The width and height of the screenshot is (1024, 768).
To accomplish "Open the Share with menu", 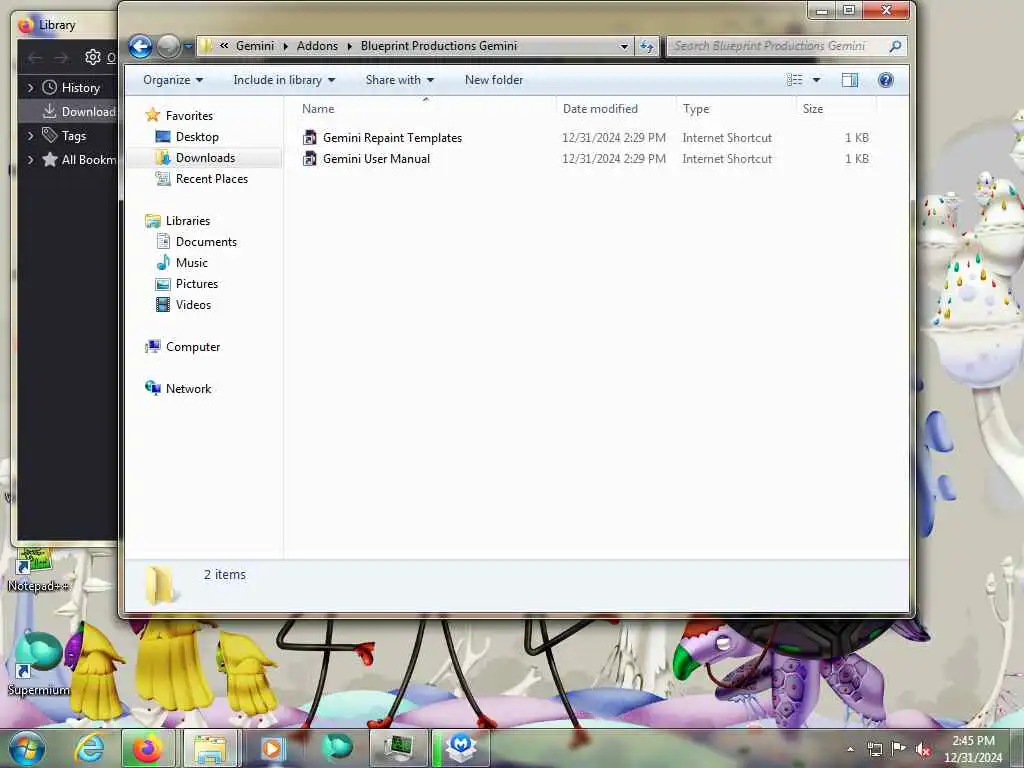I will [x=400, y=80].
